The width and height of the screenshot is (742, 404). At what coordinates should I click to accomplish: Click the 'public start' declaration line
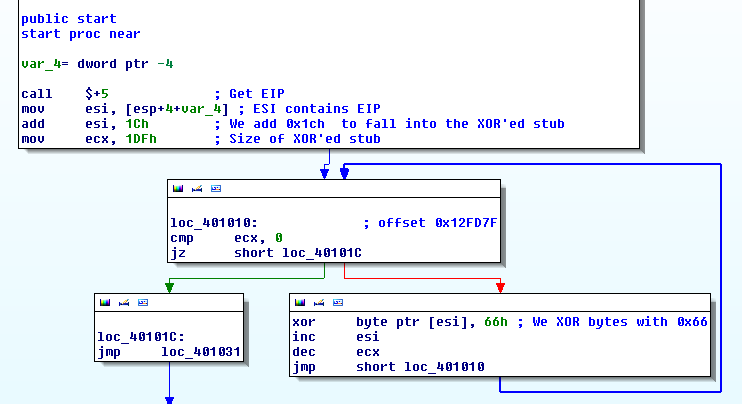68,19
